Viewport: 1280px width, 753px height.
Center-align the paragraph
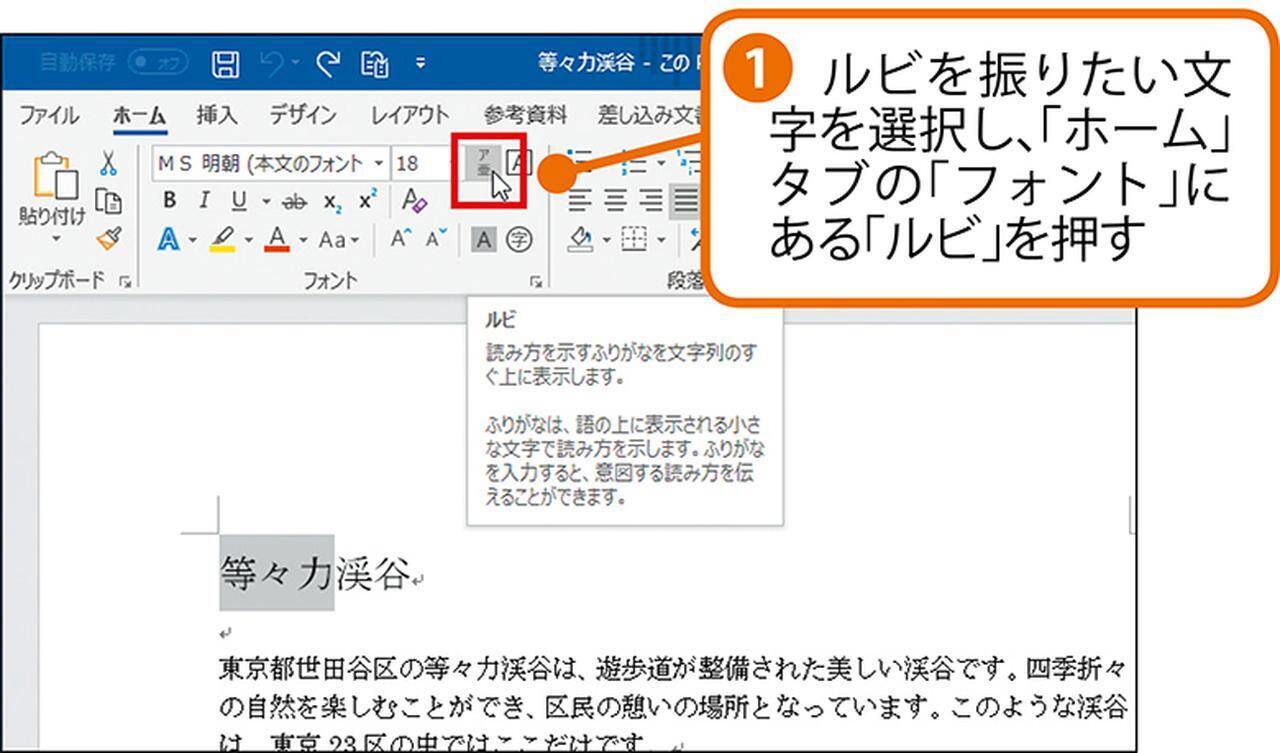616,201
